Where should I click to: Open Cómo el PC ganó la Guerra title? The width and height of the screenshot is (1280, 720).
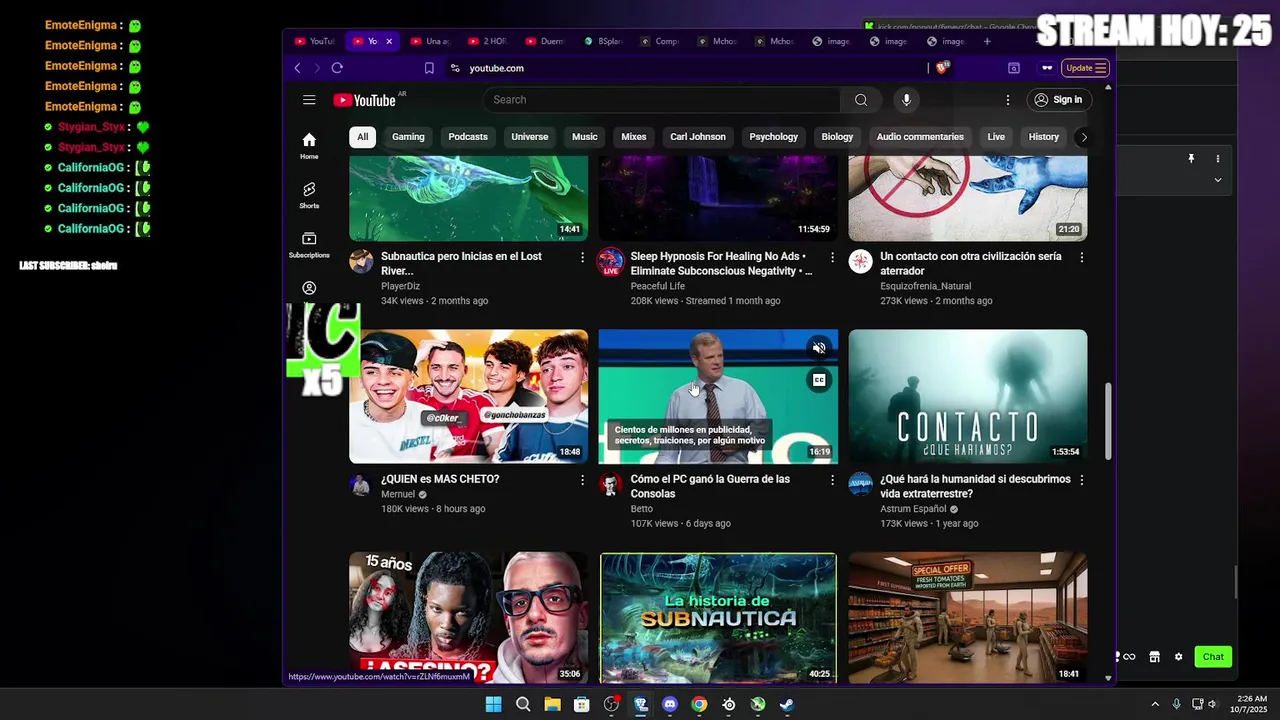tap(710, 486)
